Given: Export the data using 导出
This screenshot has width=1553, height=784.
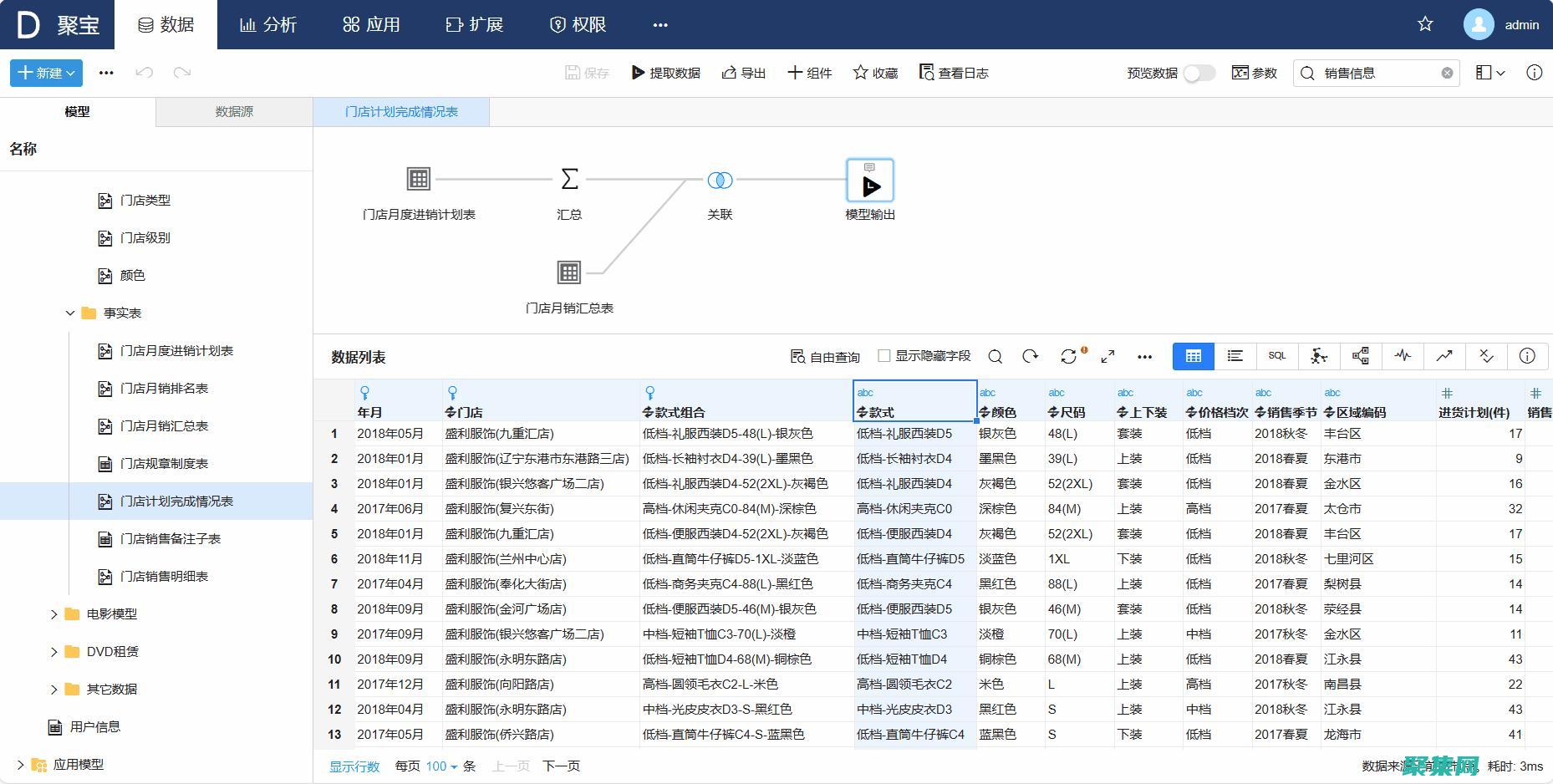Looking at the screenshot, I should (x=742, y=73).
